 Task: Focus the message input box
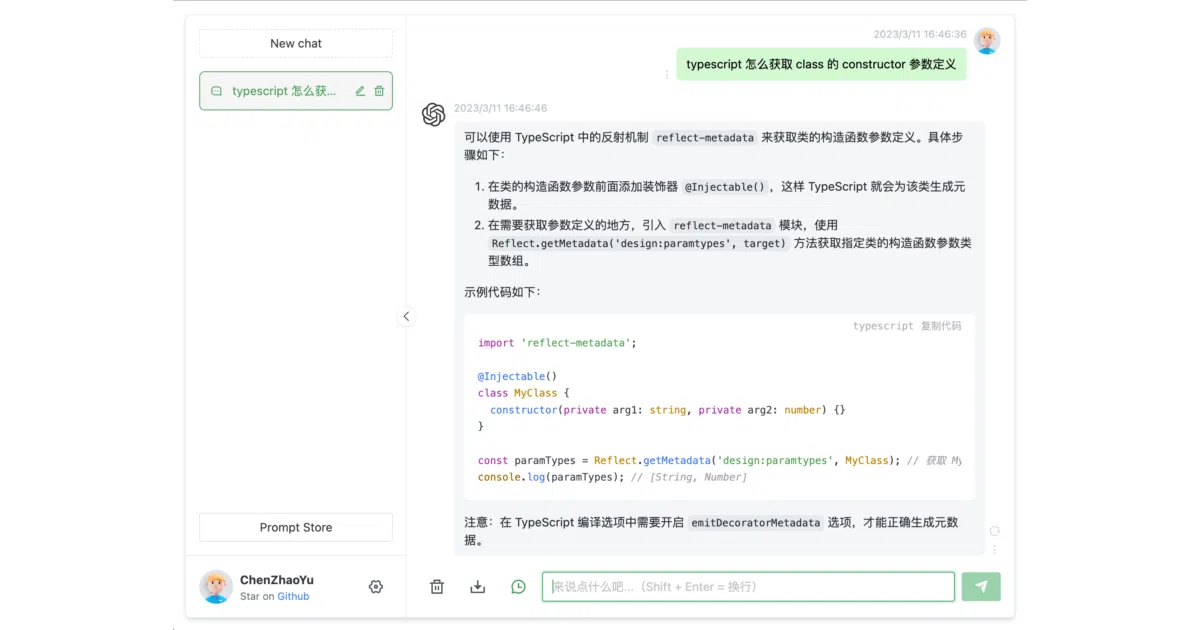[x=748, y=587]
